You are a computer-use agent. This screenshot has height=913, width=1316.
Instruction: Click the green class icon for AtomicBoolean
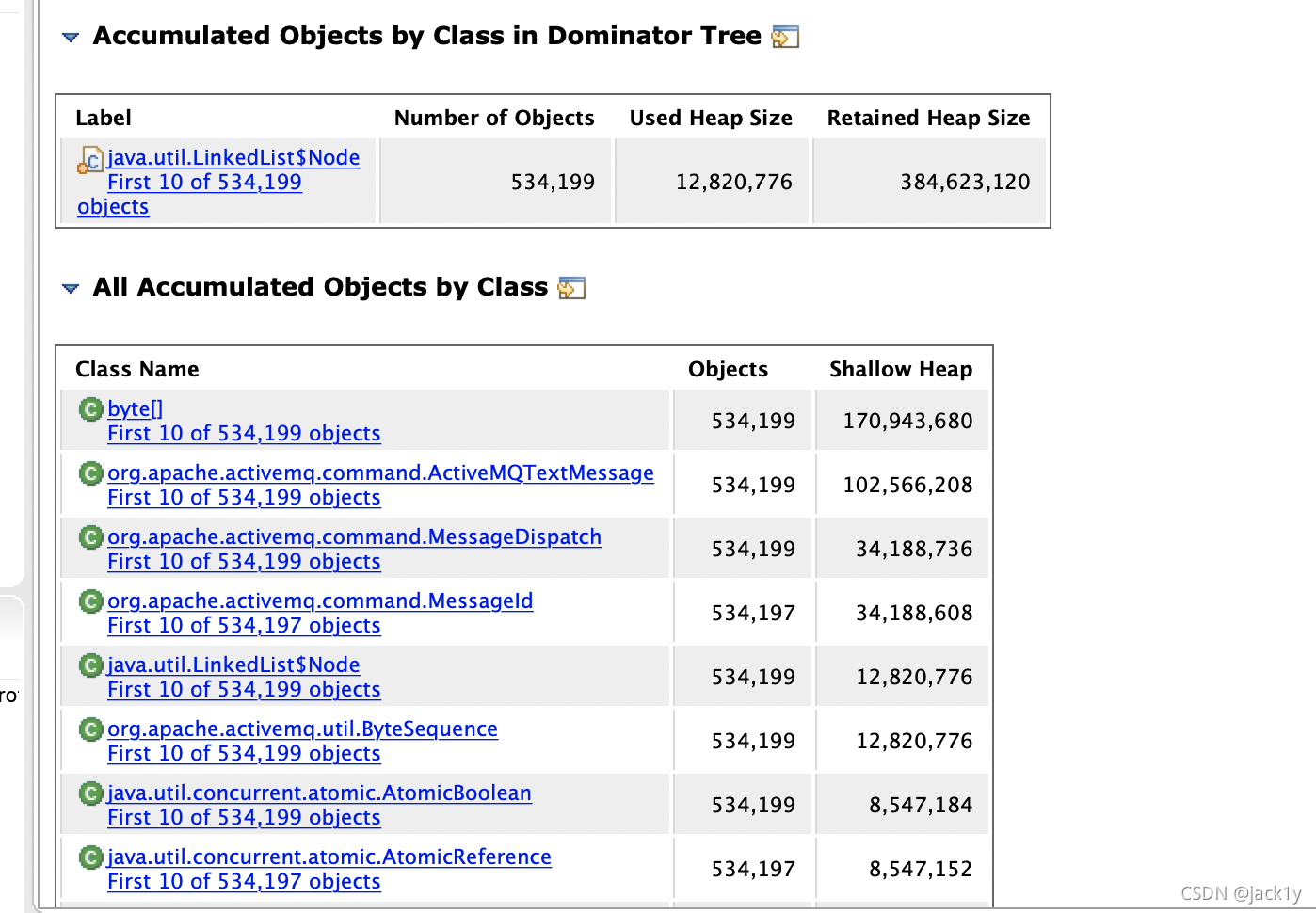90,793
